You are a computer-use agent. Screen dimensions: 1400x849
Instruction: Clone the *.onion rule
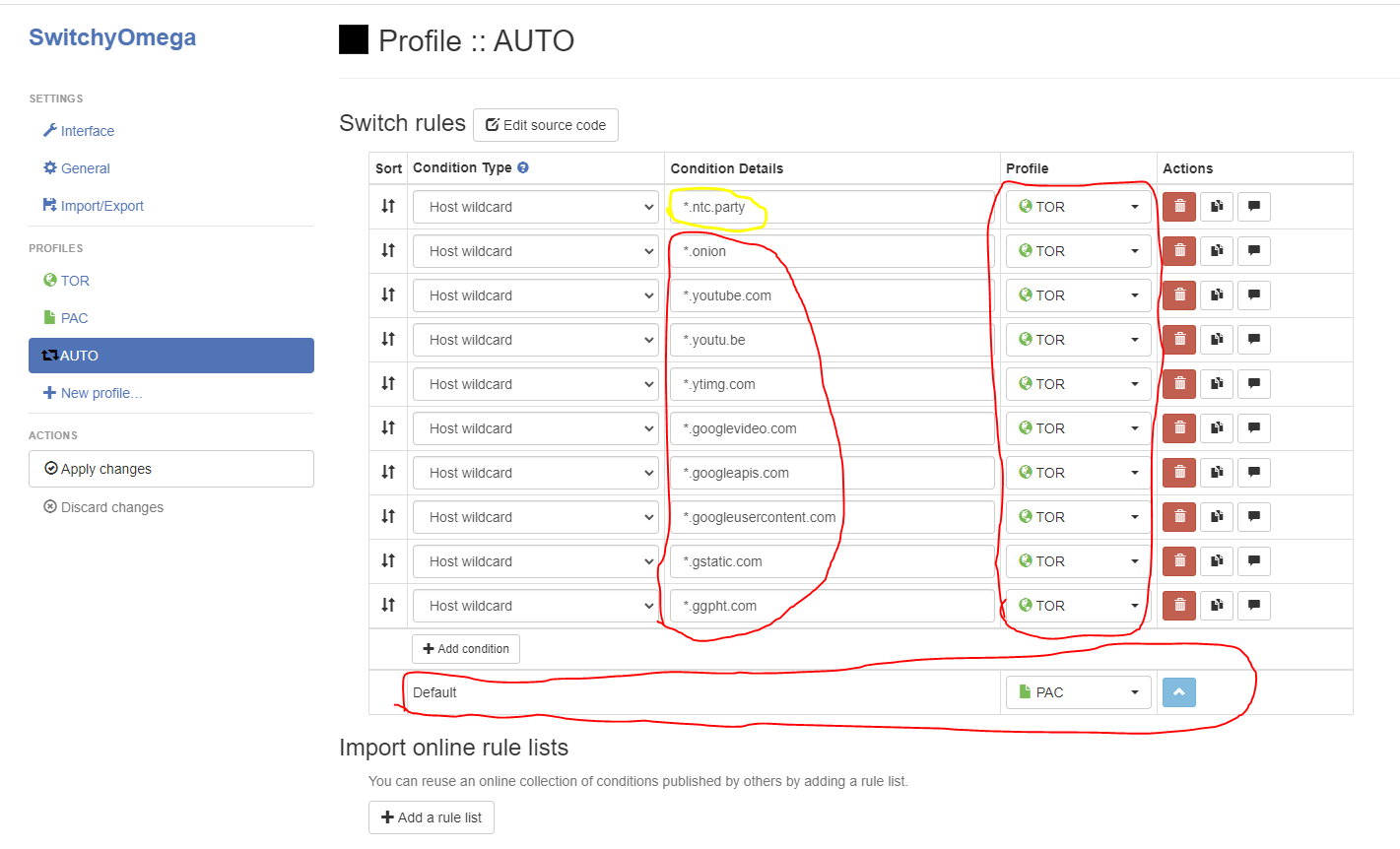(1217, 251)
